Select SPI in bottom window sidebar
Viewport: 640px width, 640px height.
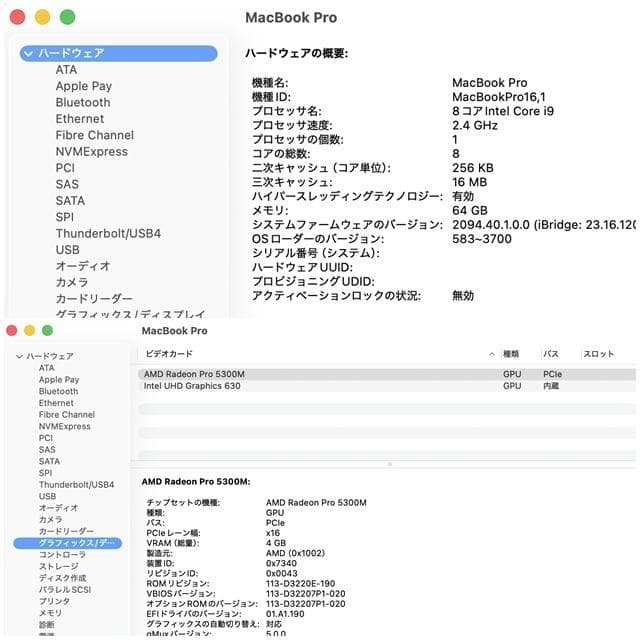coord(45,473)
